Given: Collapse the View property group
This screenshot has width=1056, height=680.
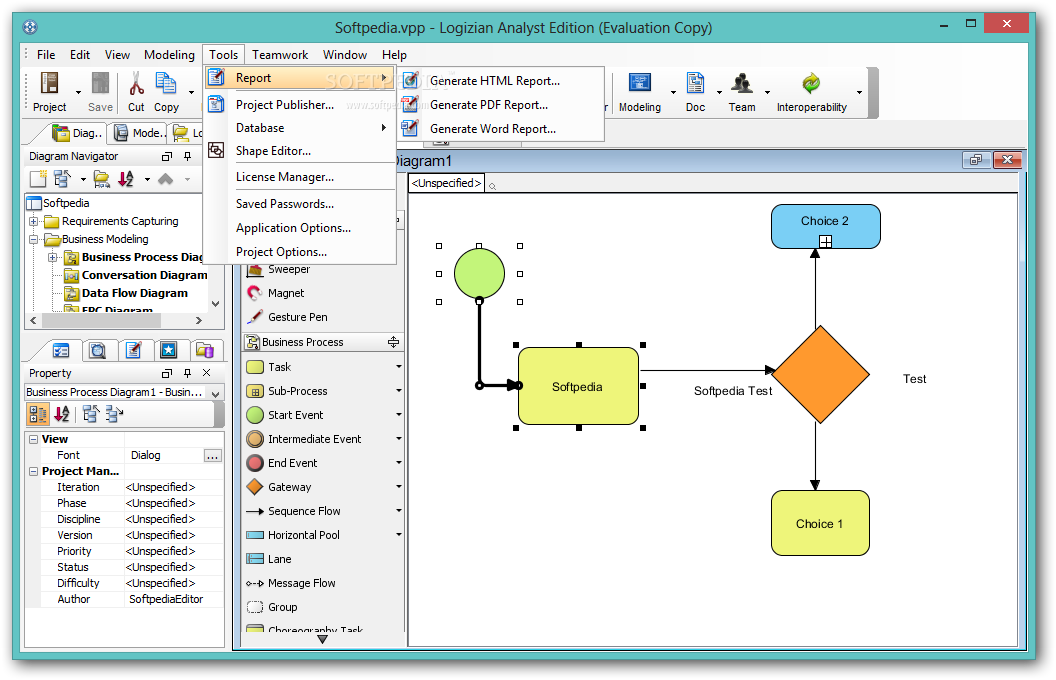Looking at the screenshot, I should click(x=33, y=439).
